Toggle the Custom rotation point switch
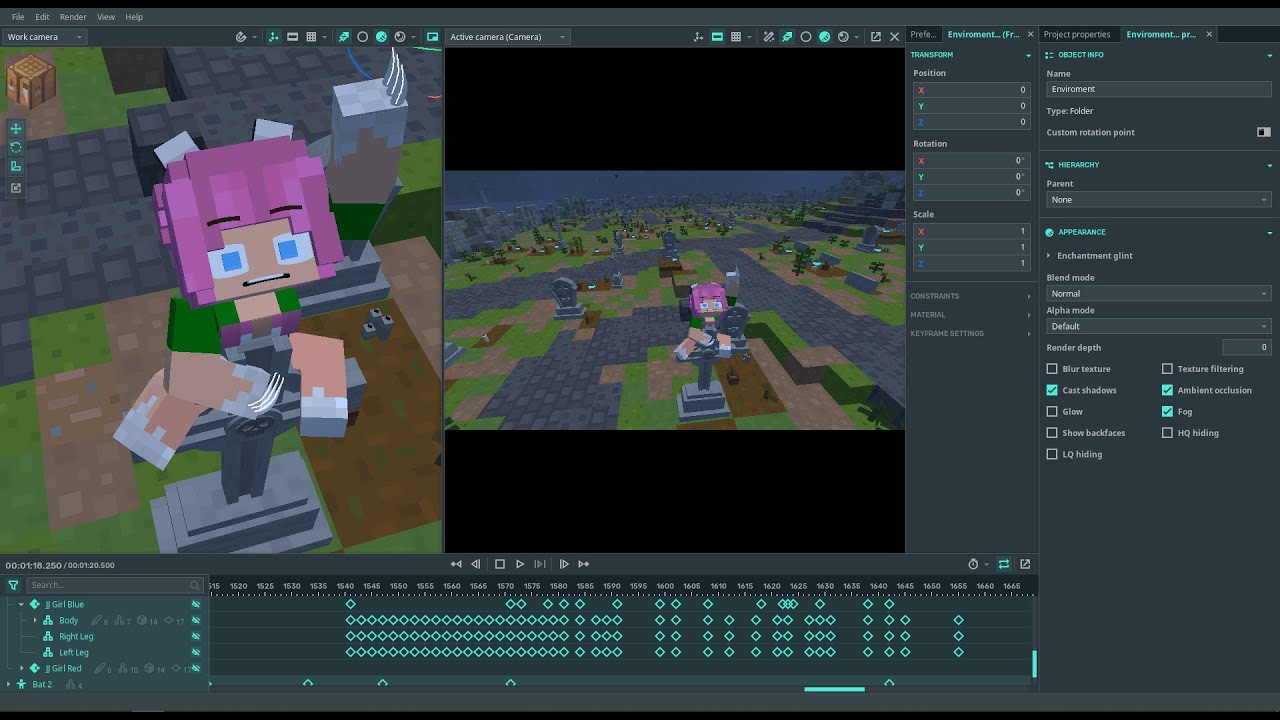The width and height of the screenshot is (1280, 720). click(x=1264, y=132)
